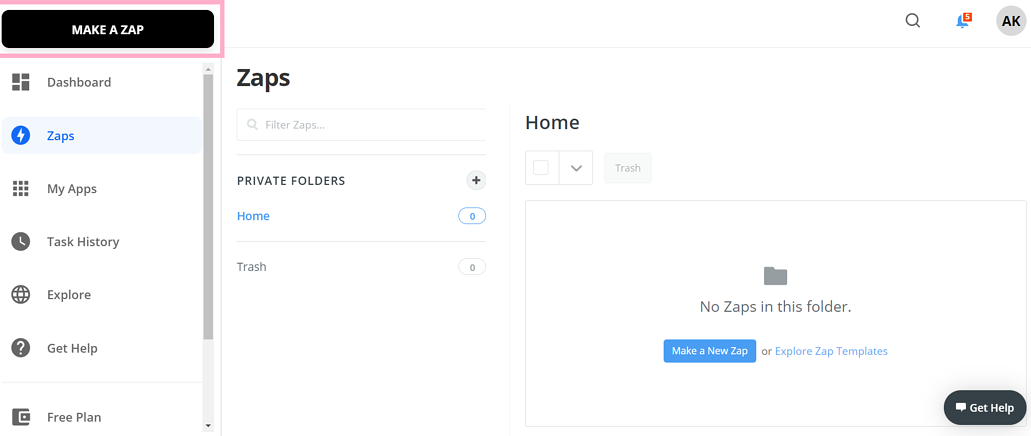Click the Dashboard grid icon
The height and width of the screenshot is (436, 1031).
pyautogui.click(x=21, y=82)
